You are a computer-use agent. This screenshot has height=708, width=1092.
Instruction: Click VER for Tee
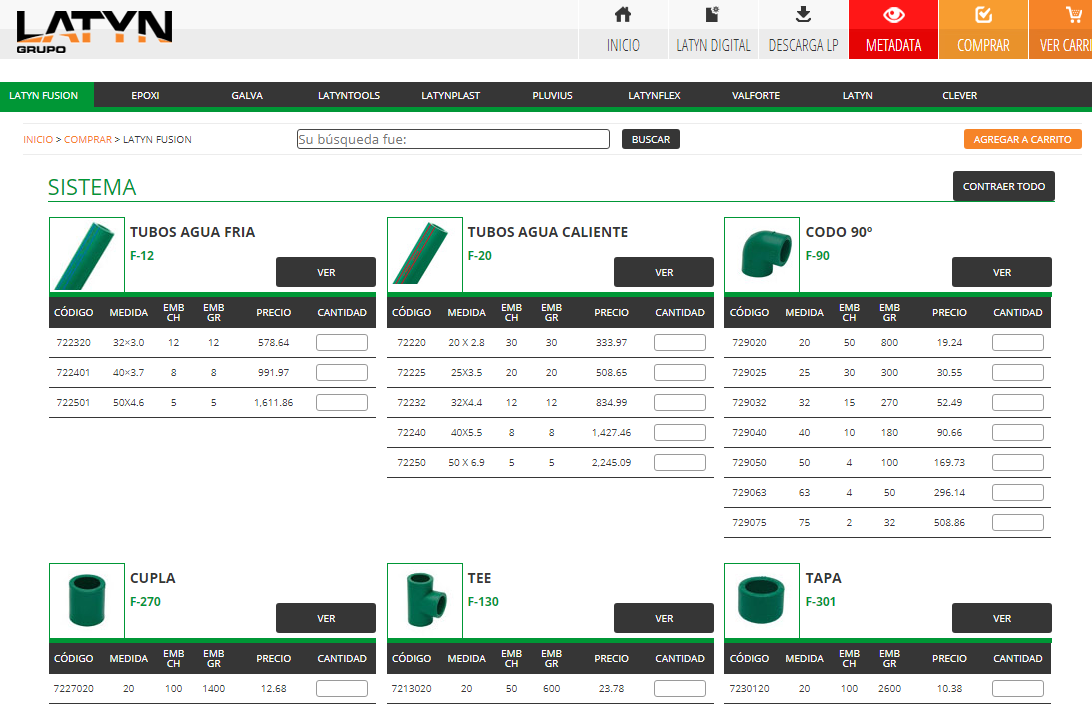tap(664, 618)
